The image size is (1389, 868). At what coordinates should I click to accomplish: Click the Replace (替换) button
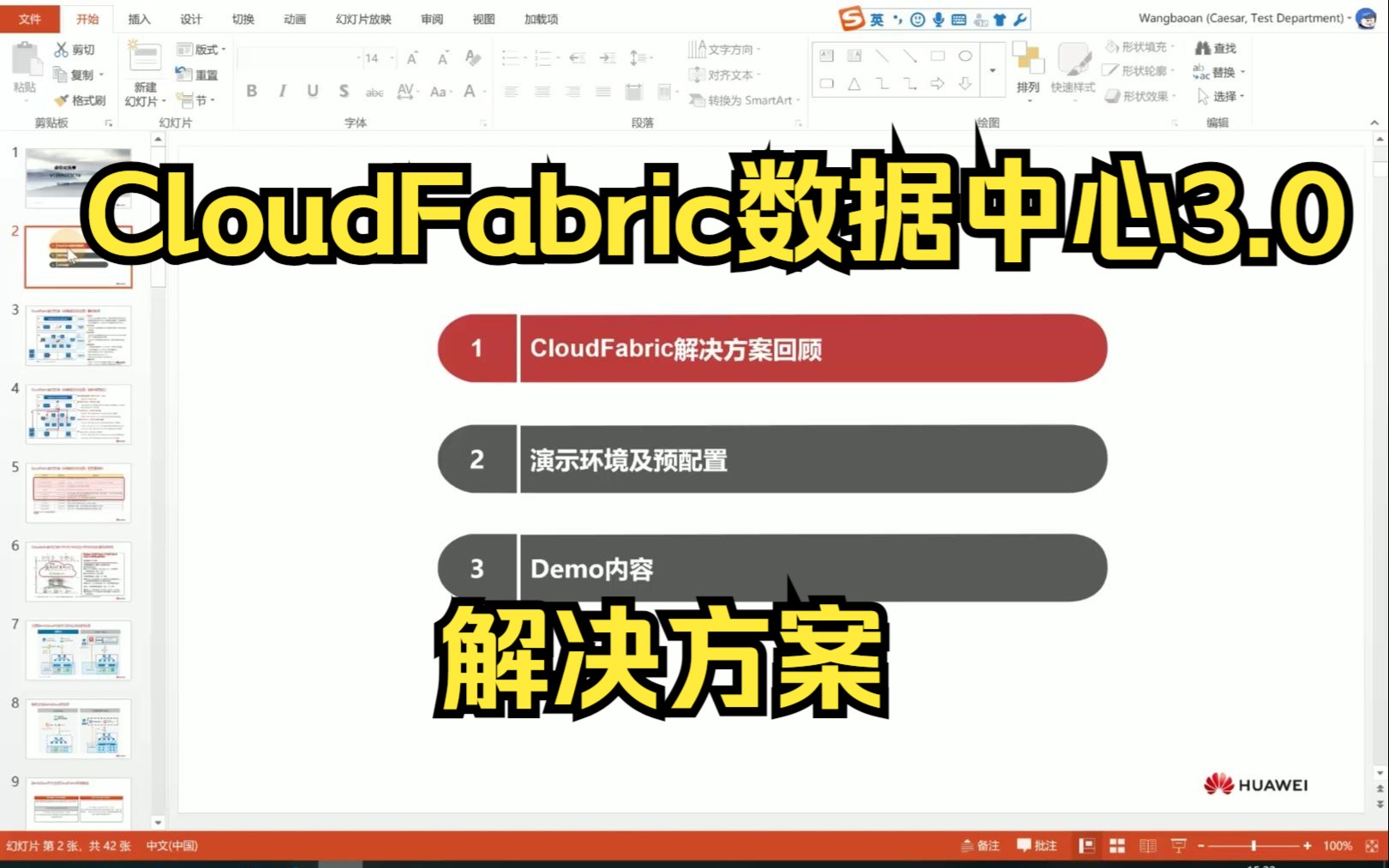tap(1219, 72)
